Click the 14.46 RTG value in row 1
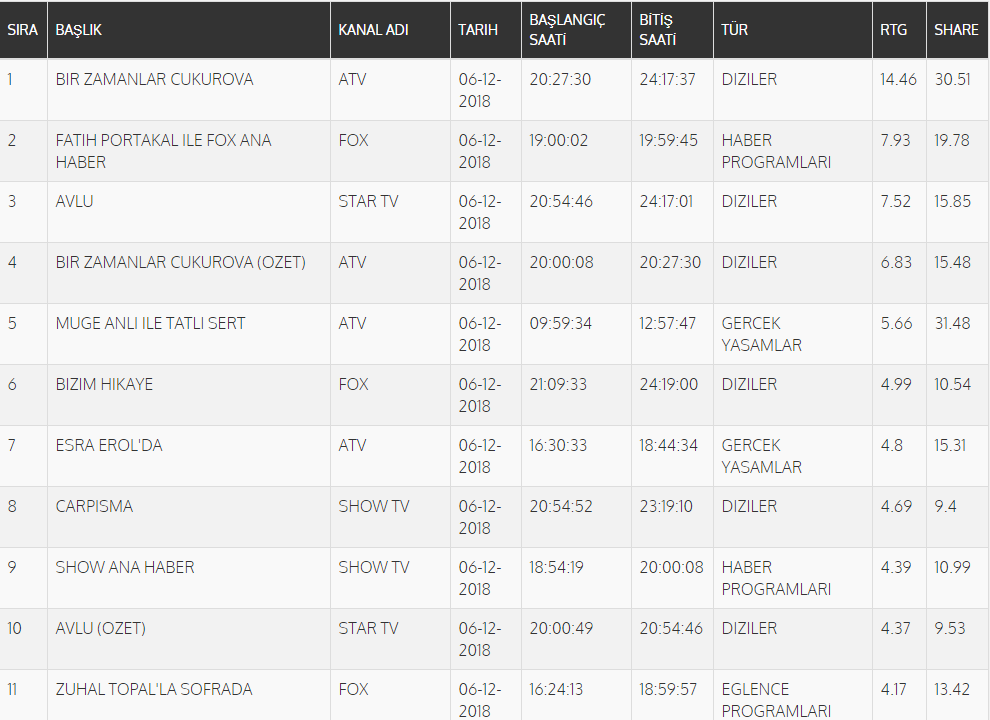 point(898,80)
